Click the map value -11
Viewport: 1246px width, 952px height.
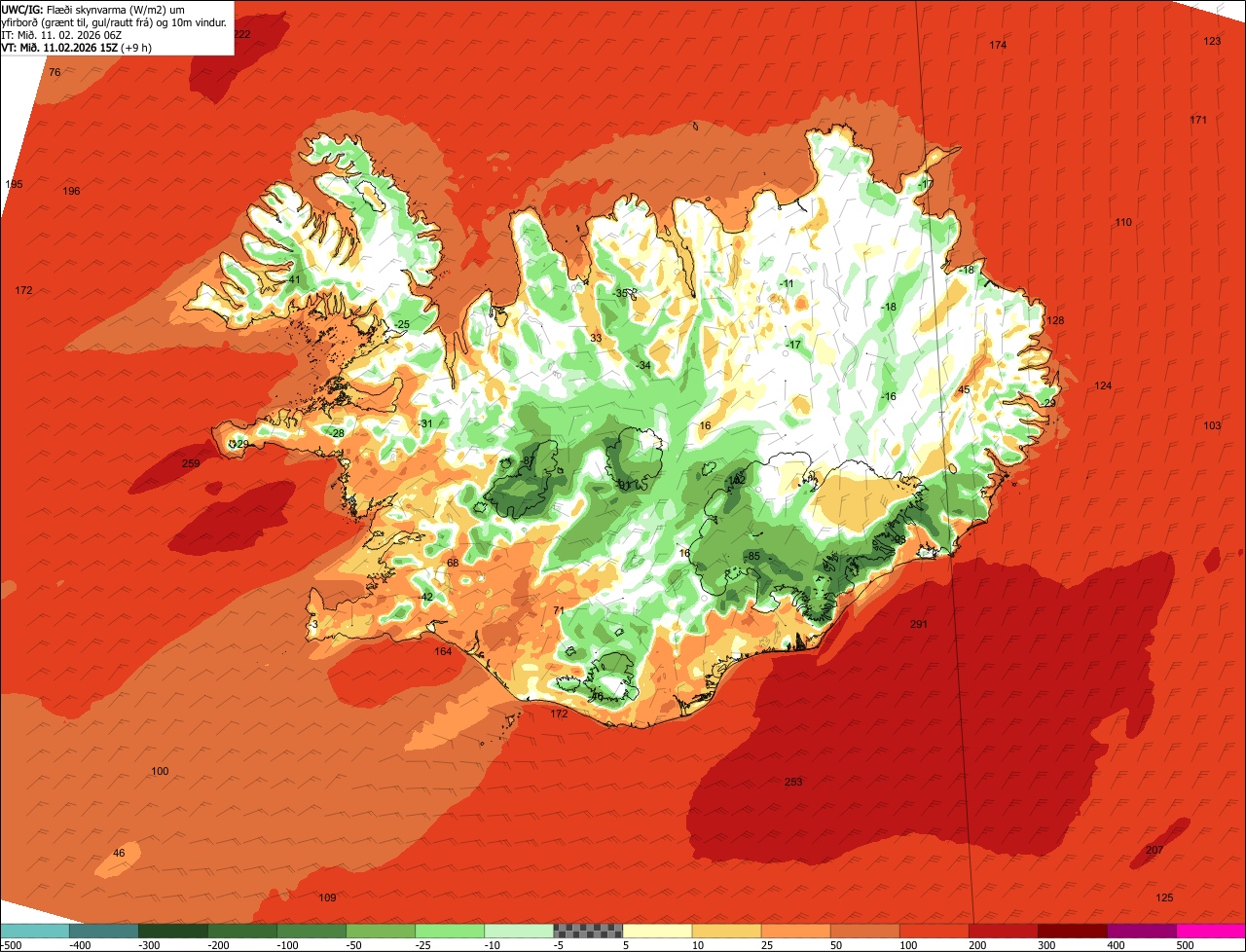(x=787, y=283)
